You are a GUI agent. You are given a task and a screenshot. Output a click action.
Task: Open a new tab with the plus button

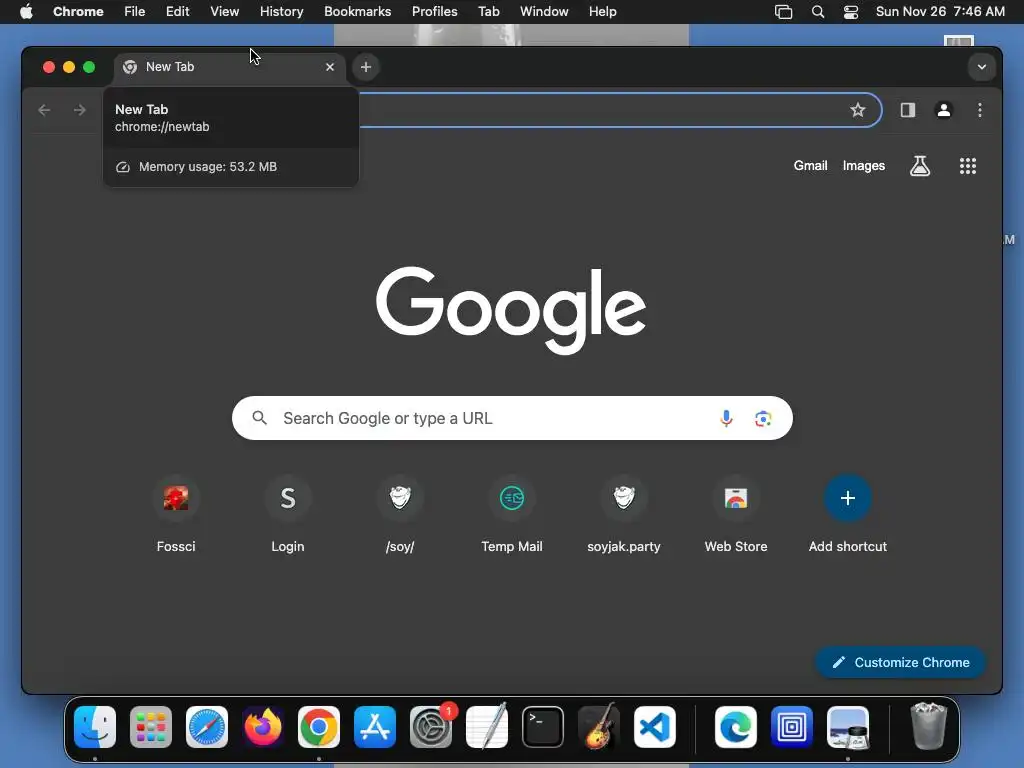pyautogui.click(x=366, y=67)
